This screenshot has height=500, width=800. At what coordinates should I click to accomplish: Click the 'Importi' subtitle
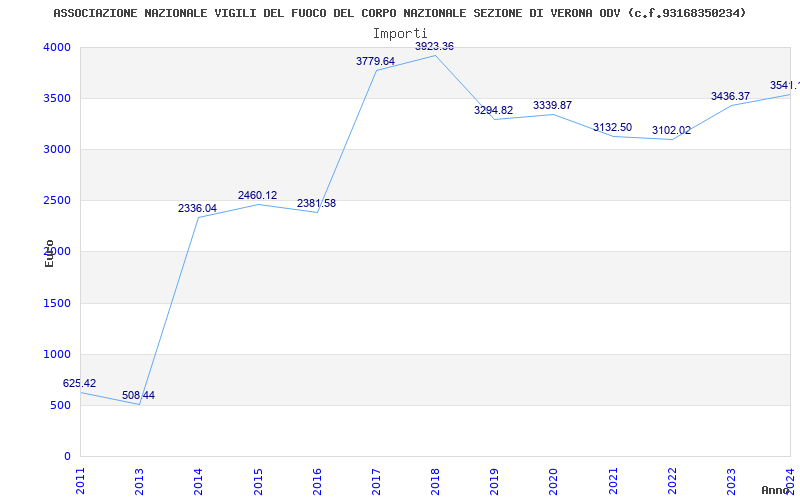point(400,34)
